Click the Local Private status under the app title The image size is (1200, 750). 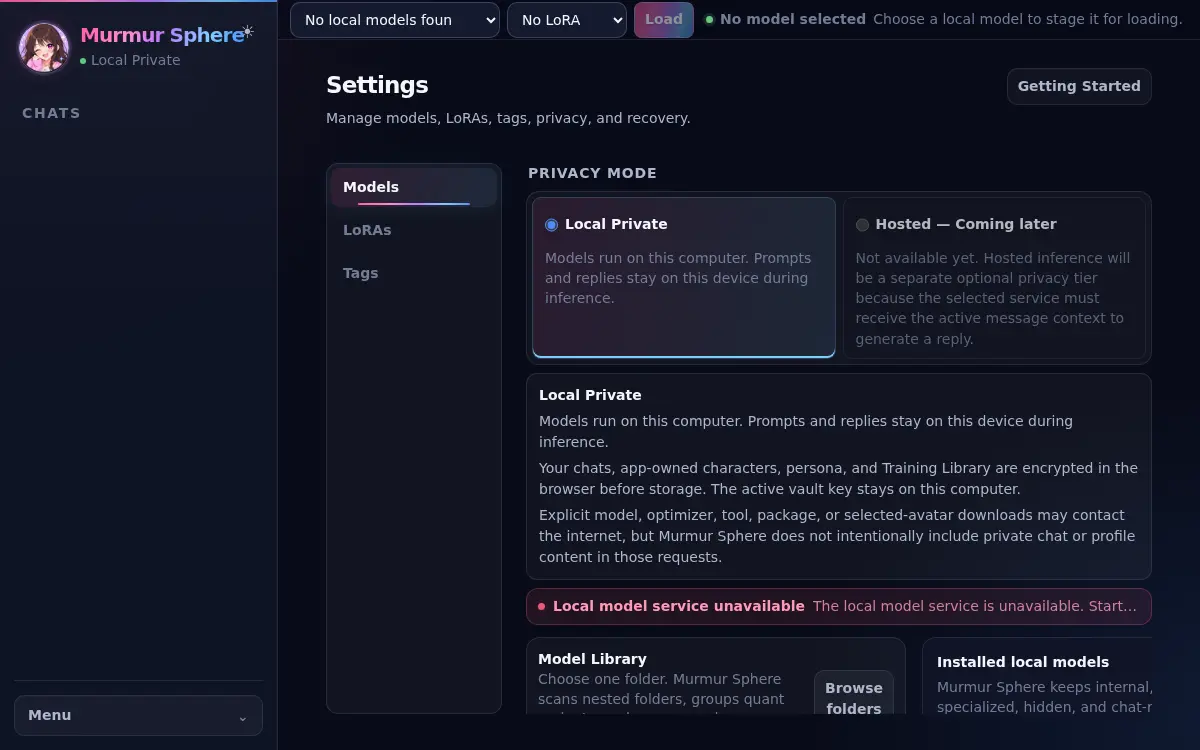point(130,60)
